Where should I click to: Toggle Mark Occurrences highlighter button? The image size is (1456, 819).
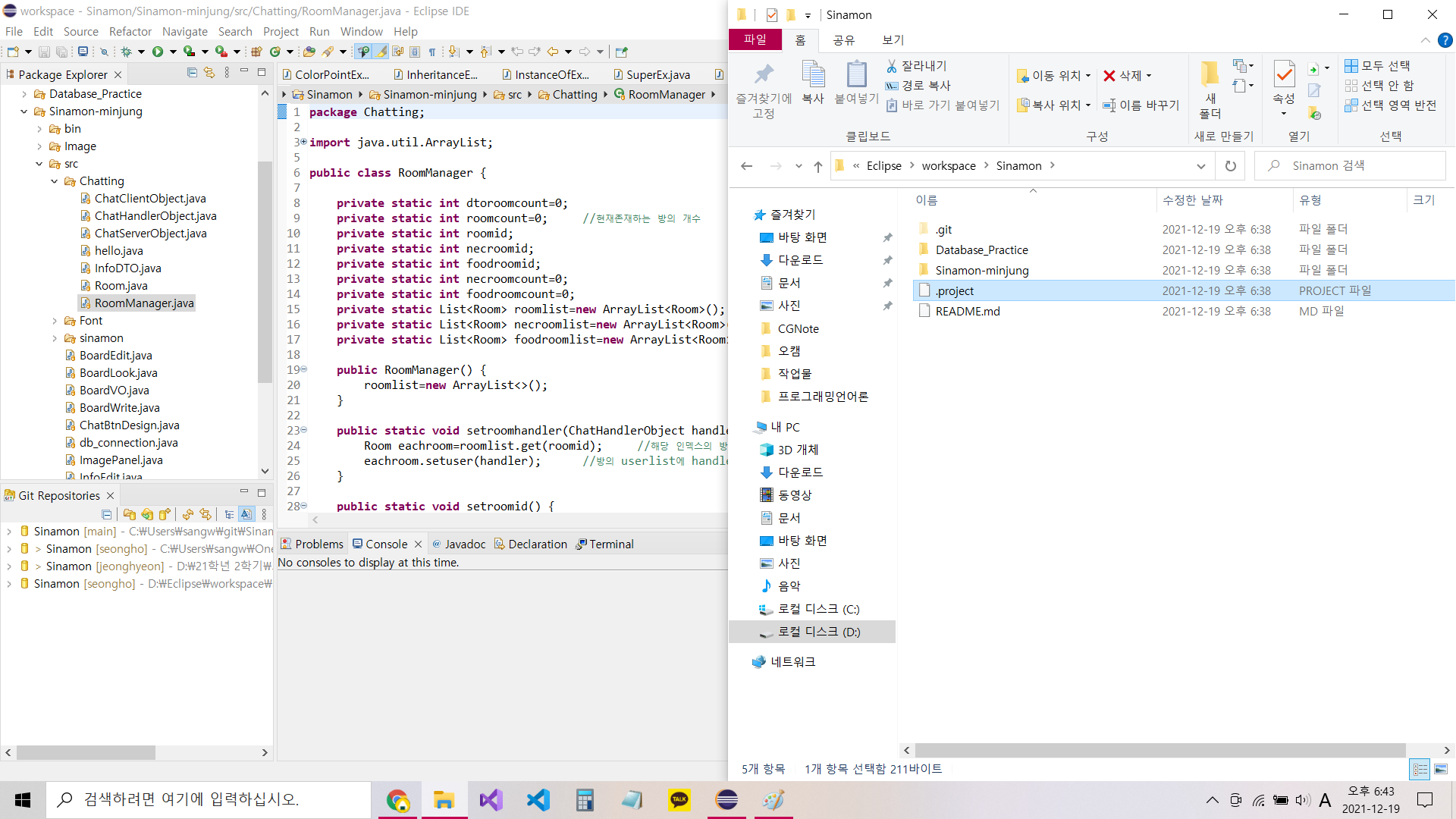coord(381,52)
